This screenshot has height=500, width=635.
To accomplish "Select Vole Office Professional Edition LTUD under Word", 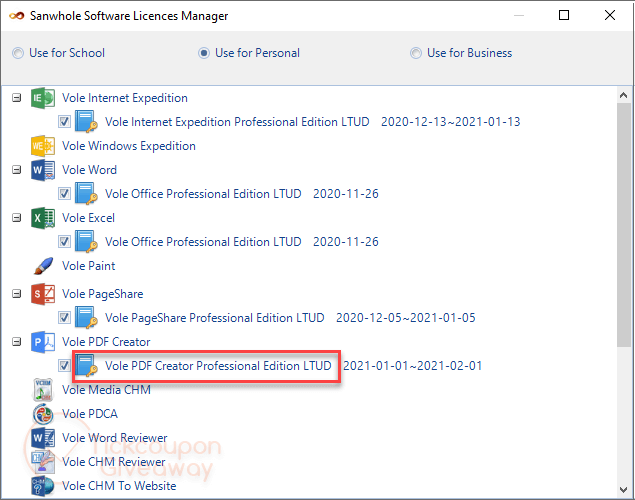I will tap(203, 194).
